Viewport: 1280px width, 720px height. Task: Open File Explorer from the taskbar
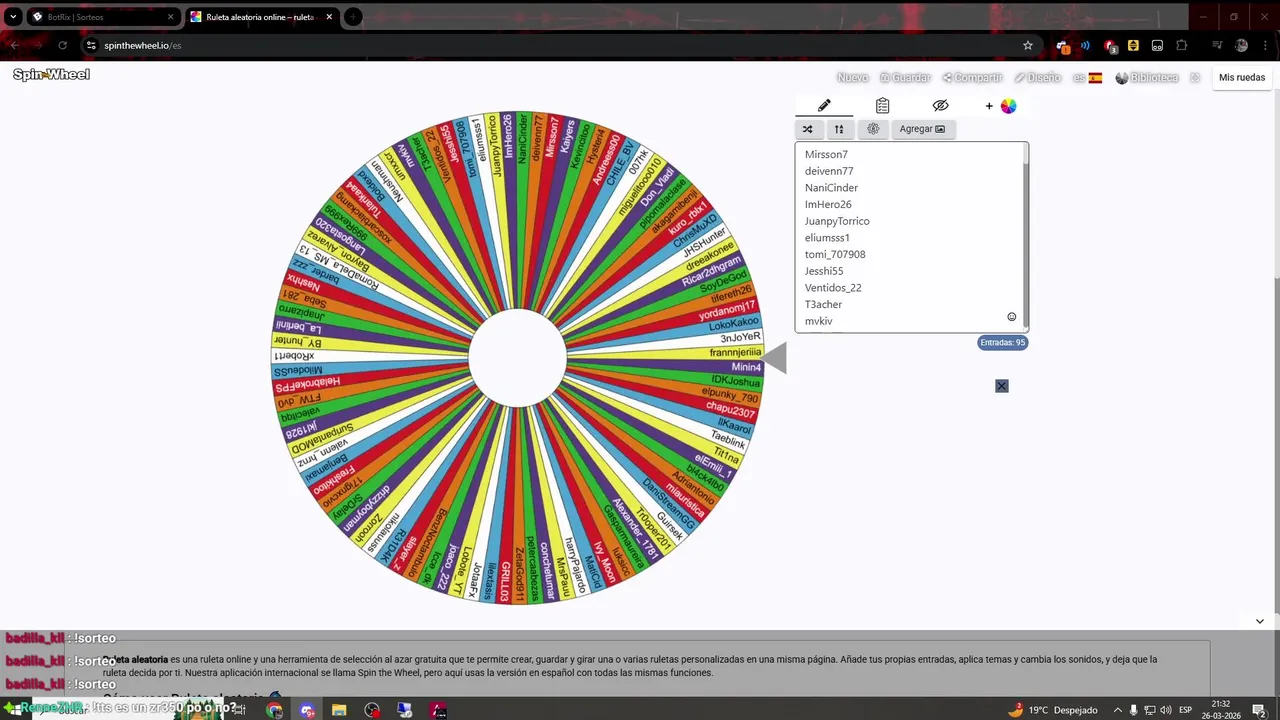point(339,710)
